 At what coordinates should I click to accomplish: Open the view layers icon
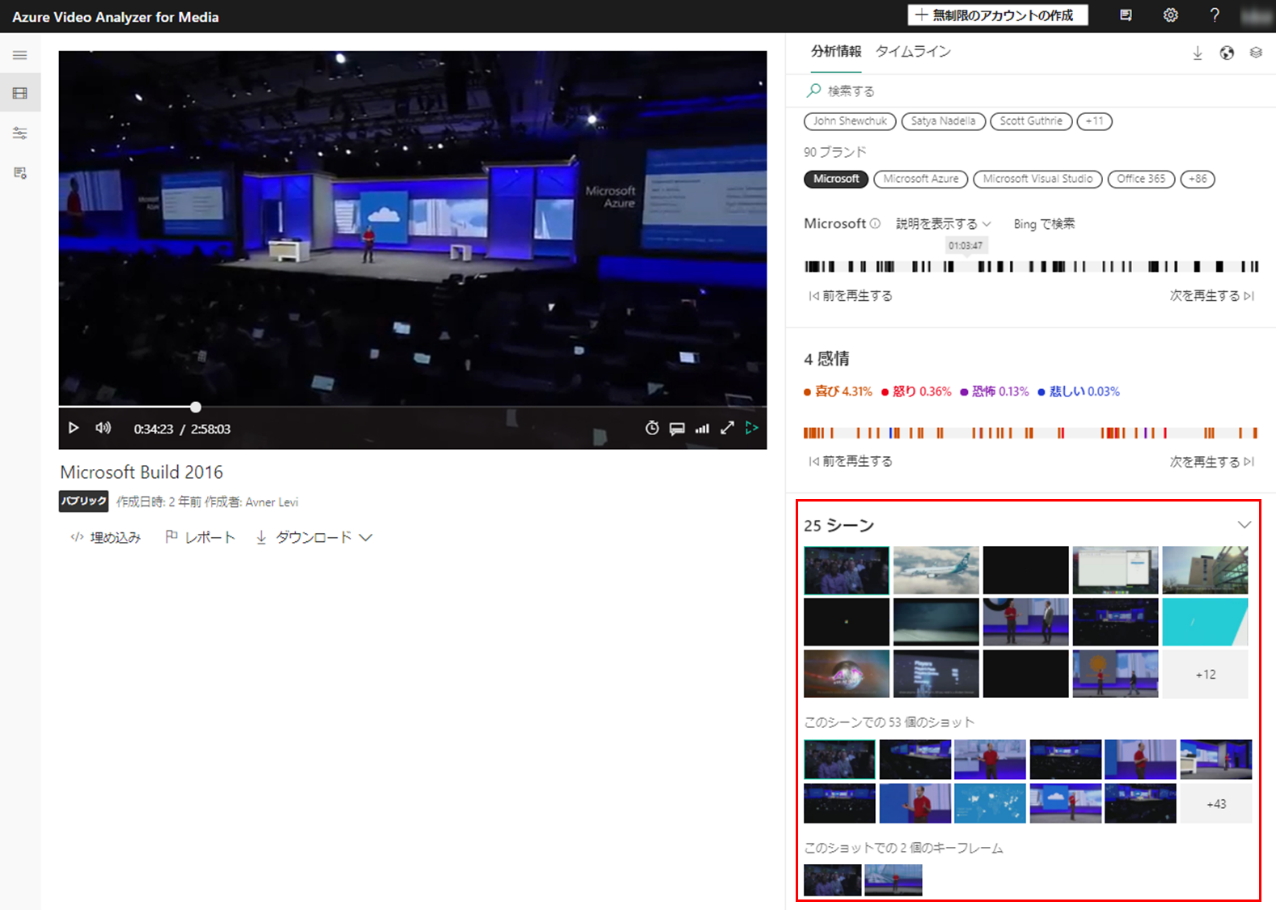1256,53
